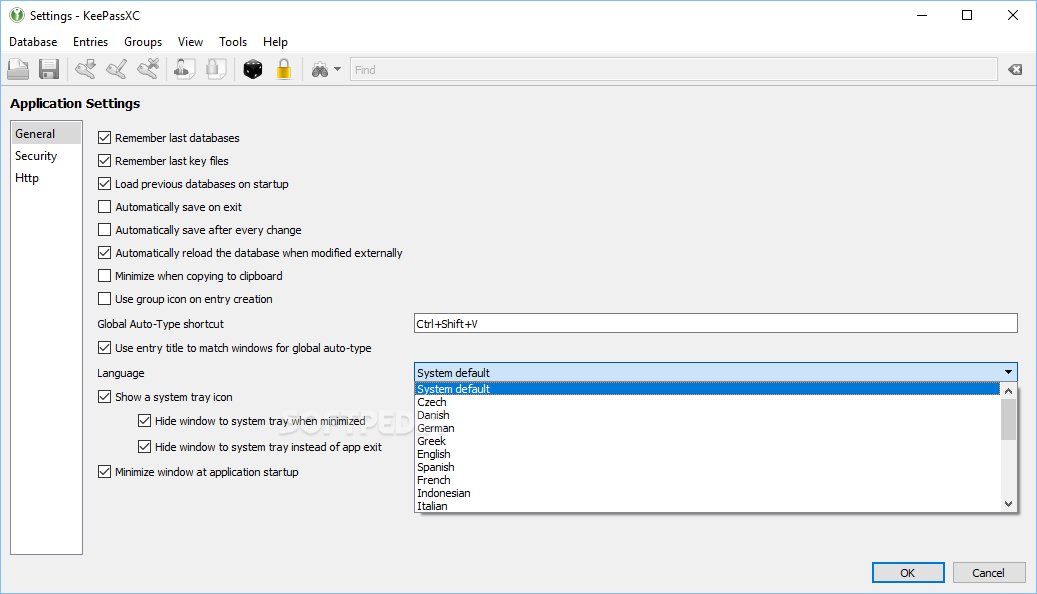The image size is (1037, 594).
Task: Click the Cancel button
Action: tap(989, 573)
